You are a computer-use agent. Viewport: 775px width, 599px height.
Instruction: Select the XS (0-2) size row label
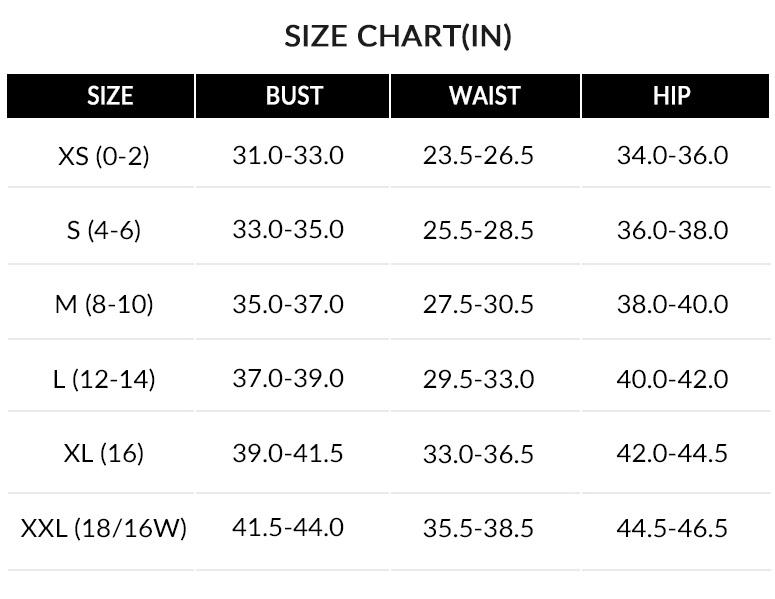pos(104,156)
